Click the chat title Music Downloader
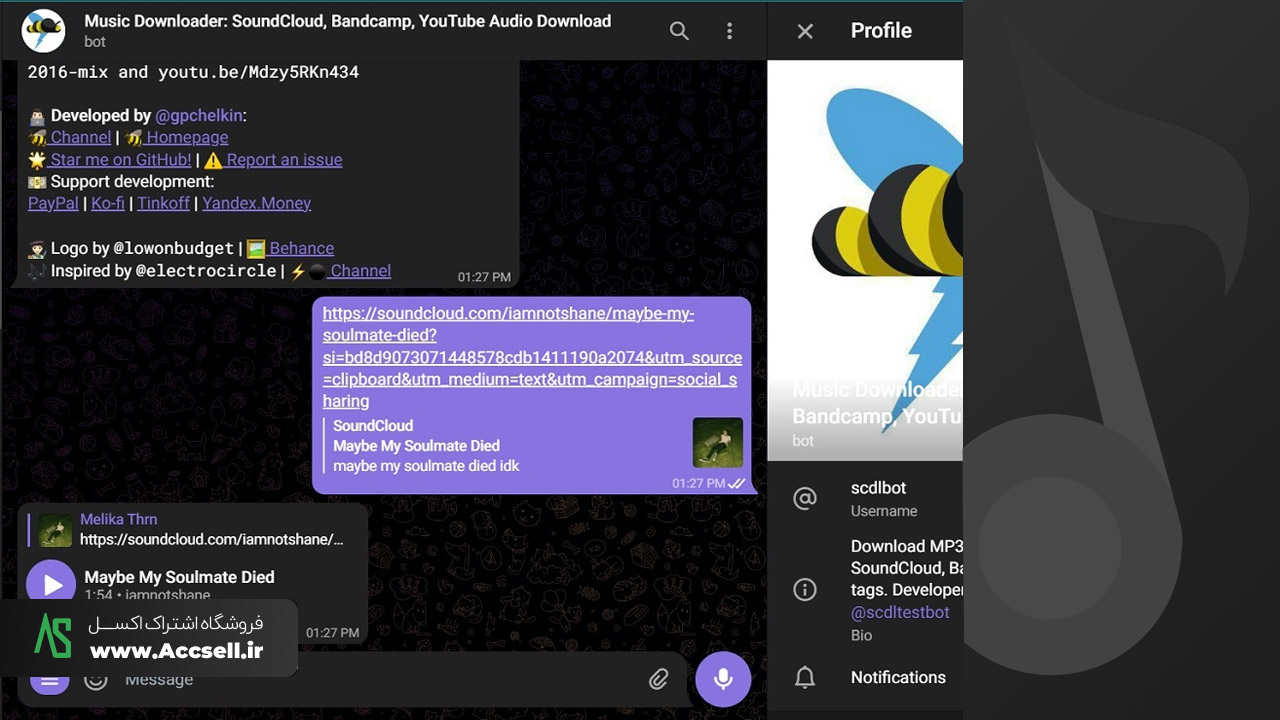 tap(347, 21)
